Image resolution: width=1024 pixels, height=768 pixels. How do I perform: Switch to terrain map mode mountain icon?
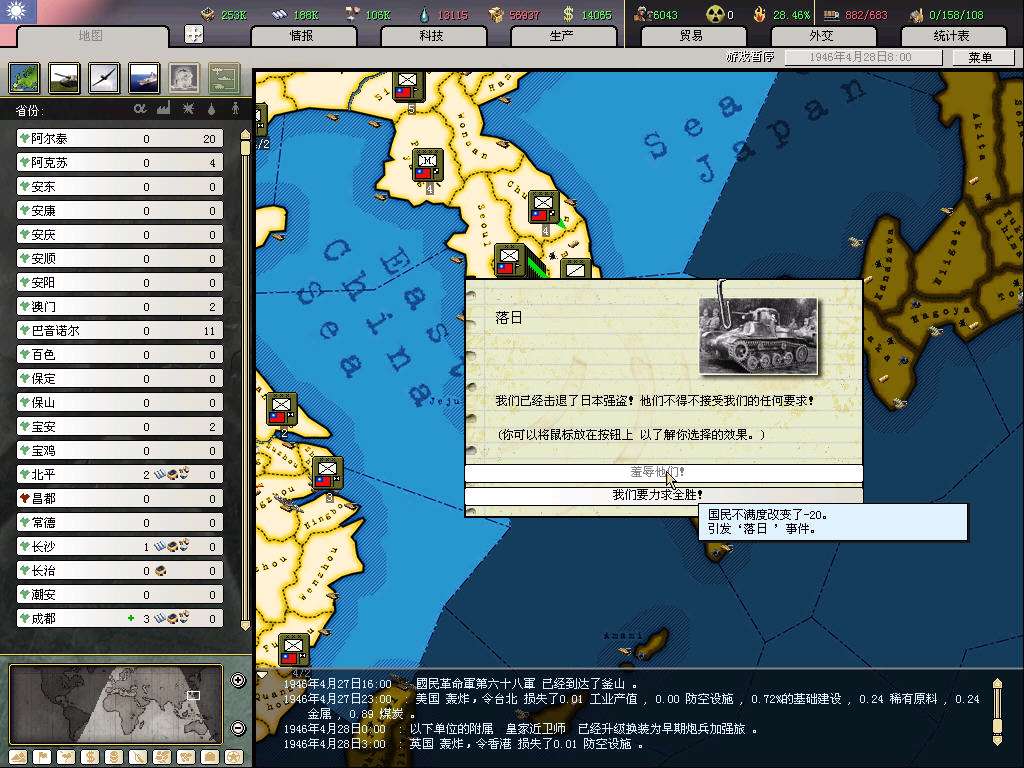(18, 758)
